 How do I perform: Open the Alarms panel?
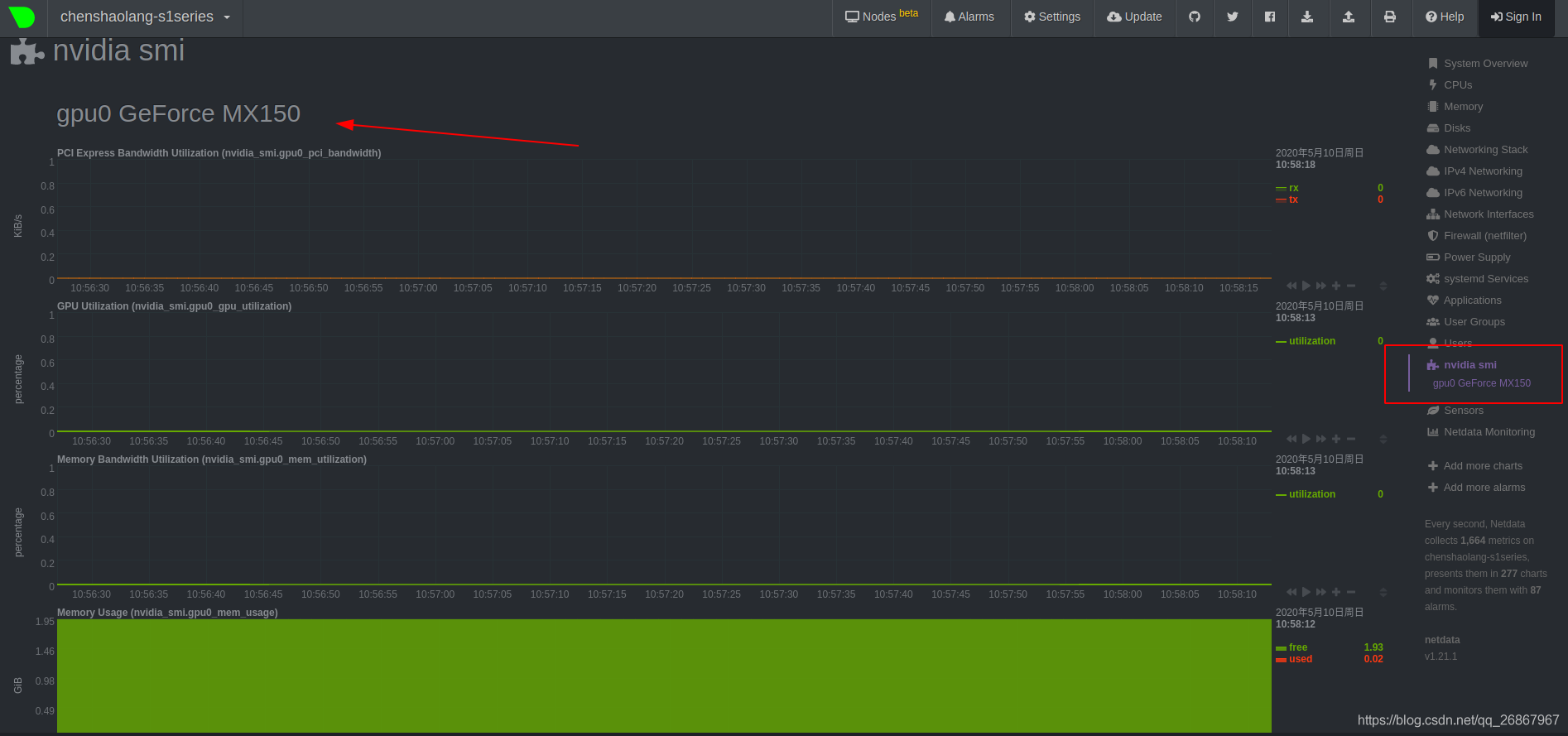(x=969, y=17)
